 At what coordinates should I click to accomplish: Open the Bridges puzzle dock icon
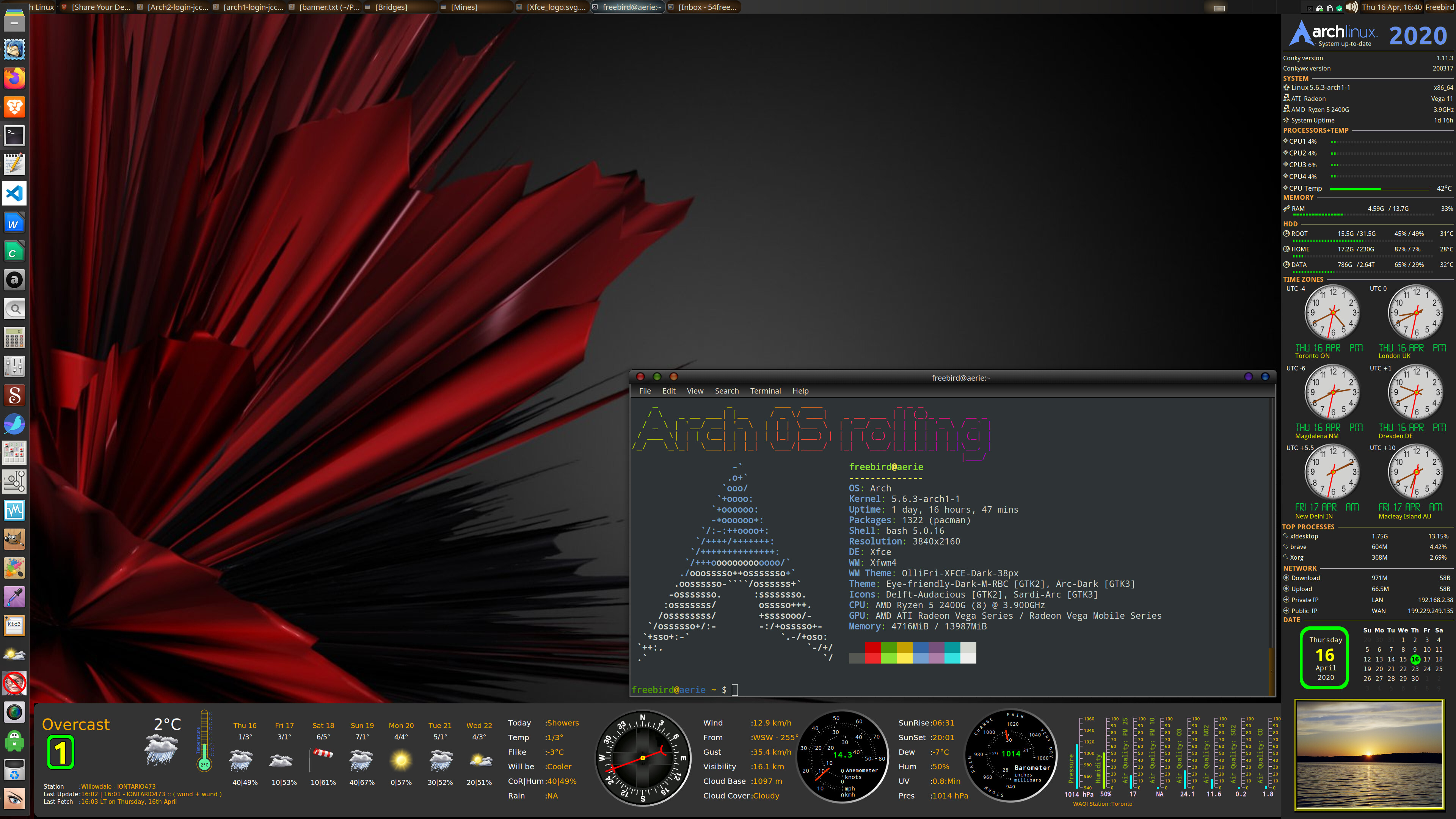point(14,482)
